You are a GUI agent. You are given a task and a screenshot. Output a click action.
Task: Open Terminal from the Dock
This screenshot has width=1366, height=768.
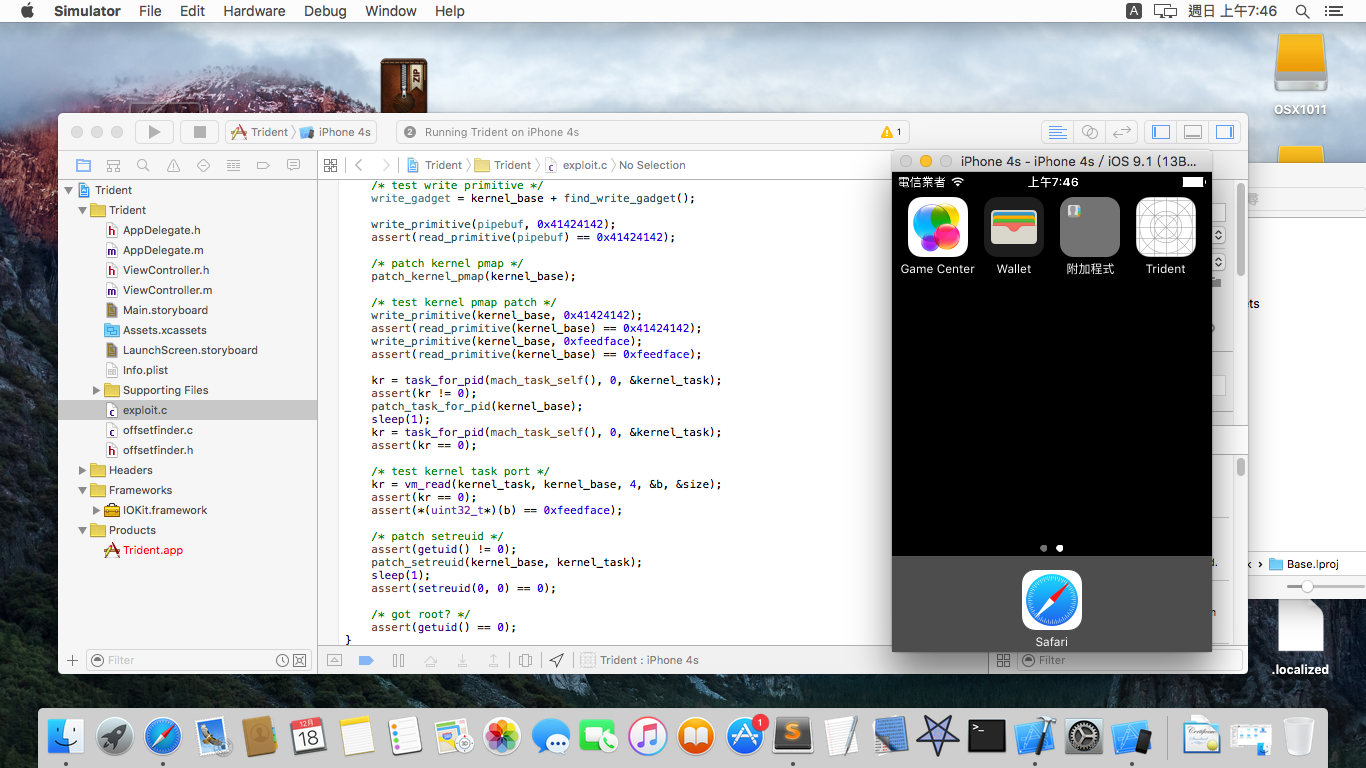point(987,737)
